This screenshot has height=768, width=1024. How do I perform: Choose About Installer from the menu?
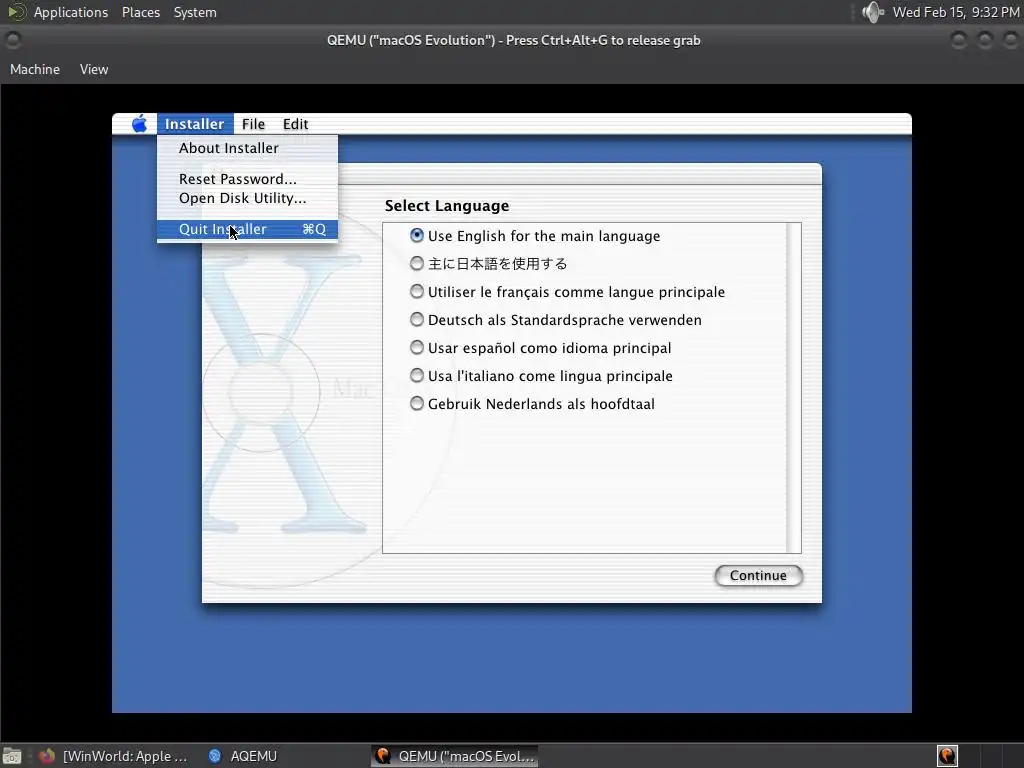pos(248,148)
